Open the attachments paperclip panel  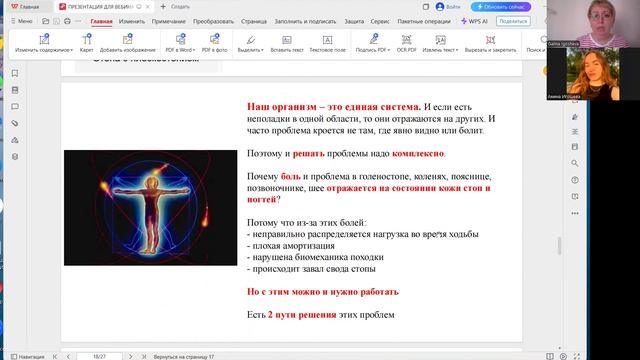pyautogui.click(x=15, y=123)
